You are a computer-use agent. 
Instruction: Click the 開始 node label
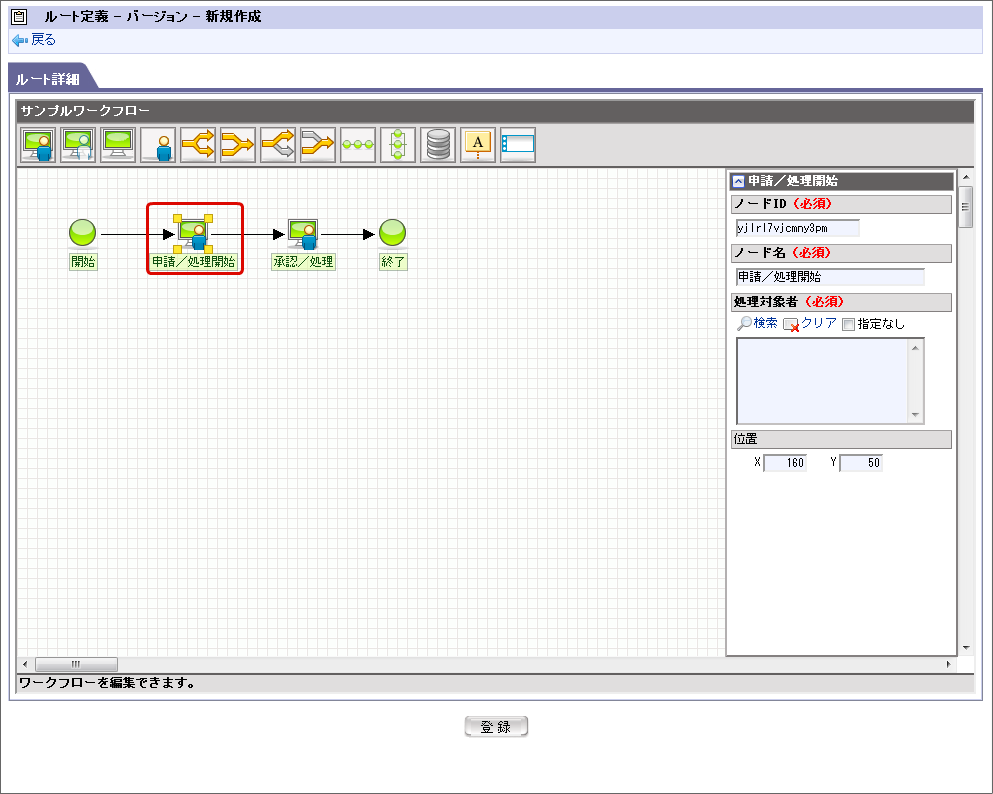83,262
